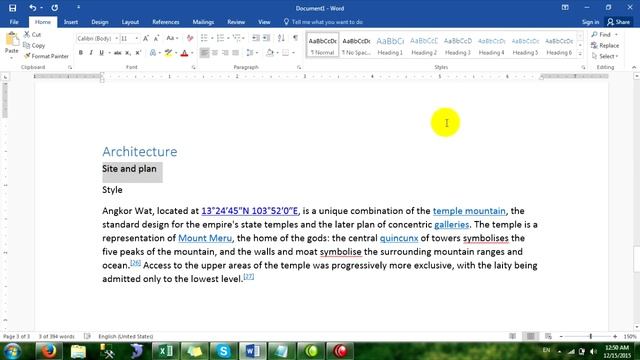This screenshot has width=640, height=360.
Task: Center the paragraph text
Action: pyautogui.click(x=215, y=53)
